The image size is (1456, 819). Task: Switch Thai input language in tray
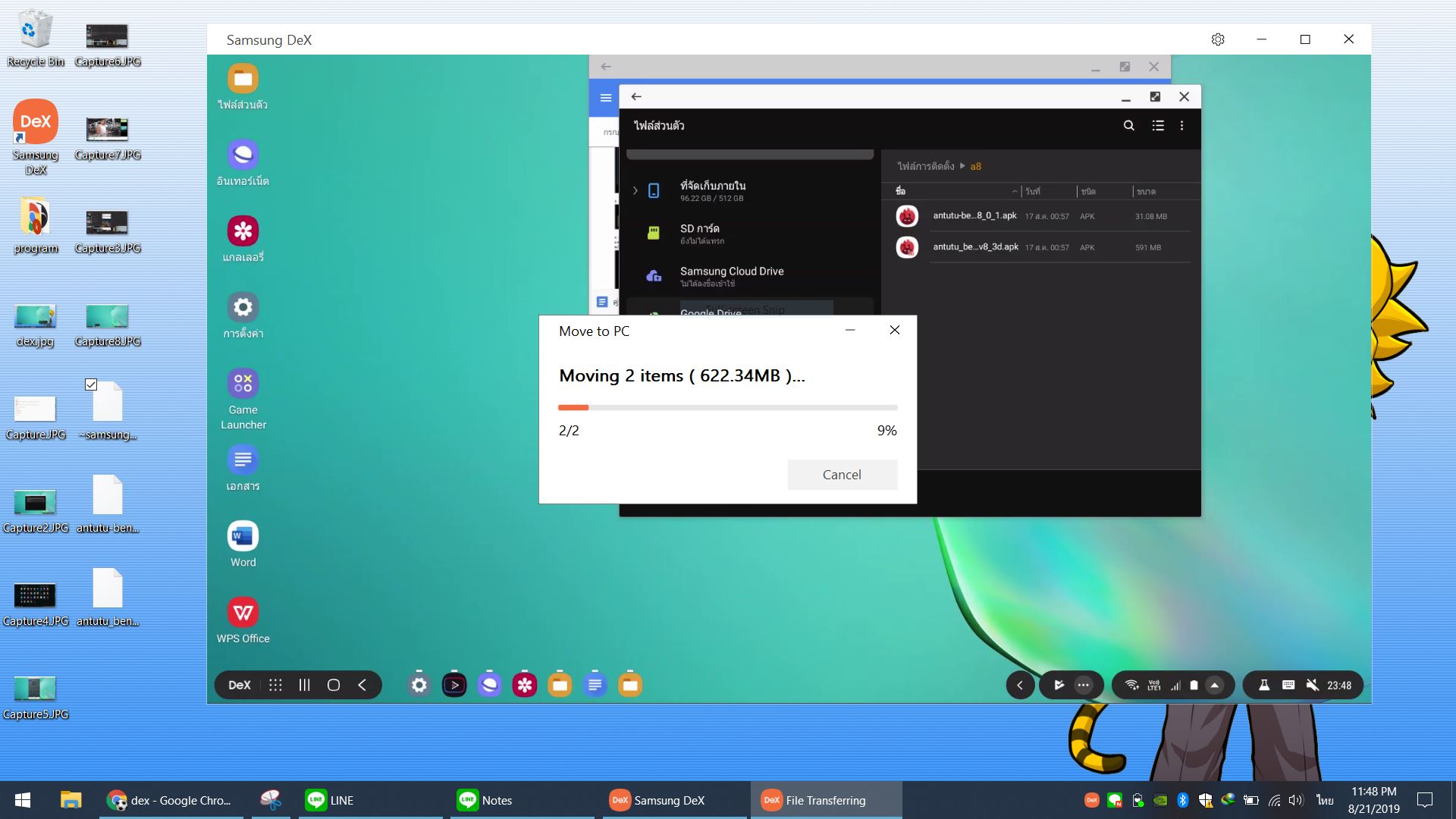point(1325,800)
